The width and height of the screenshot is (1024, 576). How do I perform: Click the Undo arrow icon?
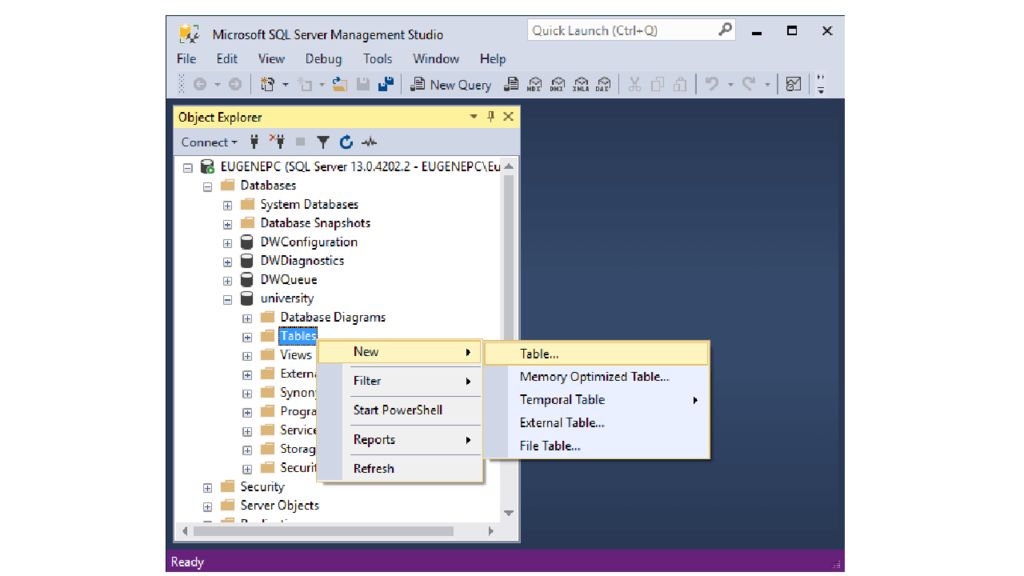pos(712,84)
